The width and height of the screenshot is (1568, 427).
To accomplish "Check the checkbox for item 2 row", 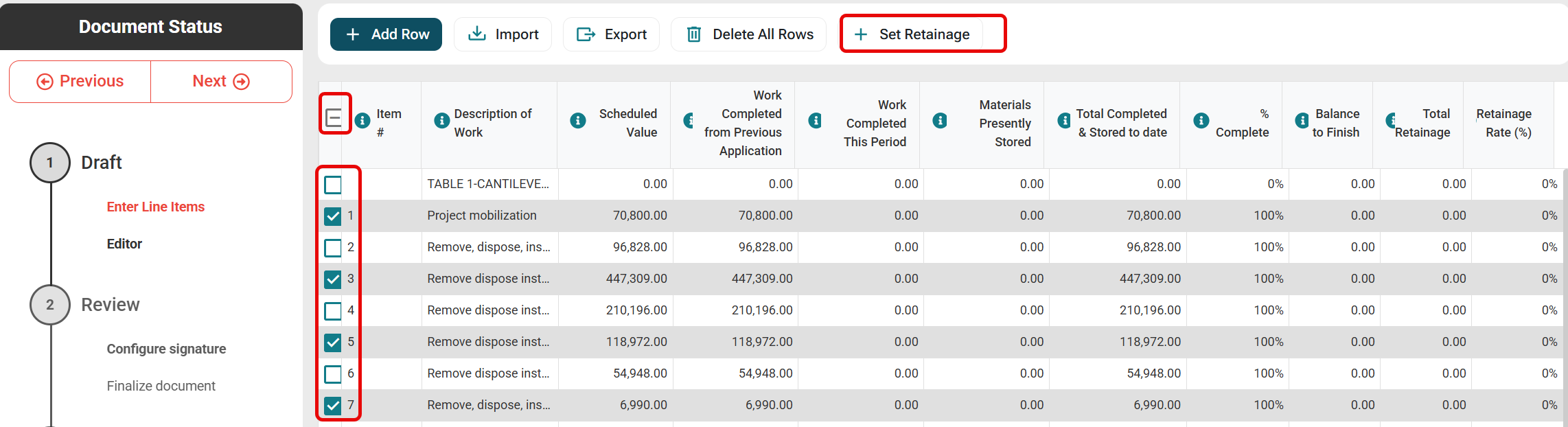I will [333, 248].
